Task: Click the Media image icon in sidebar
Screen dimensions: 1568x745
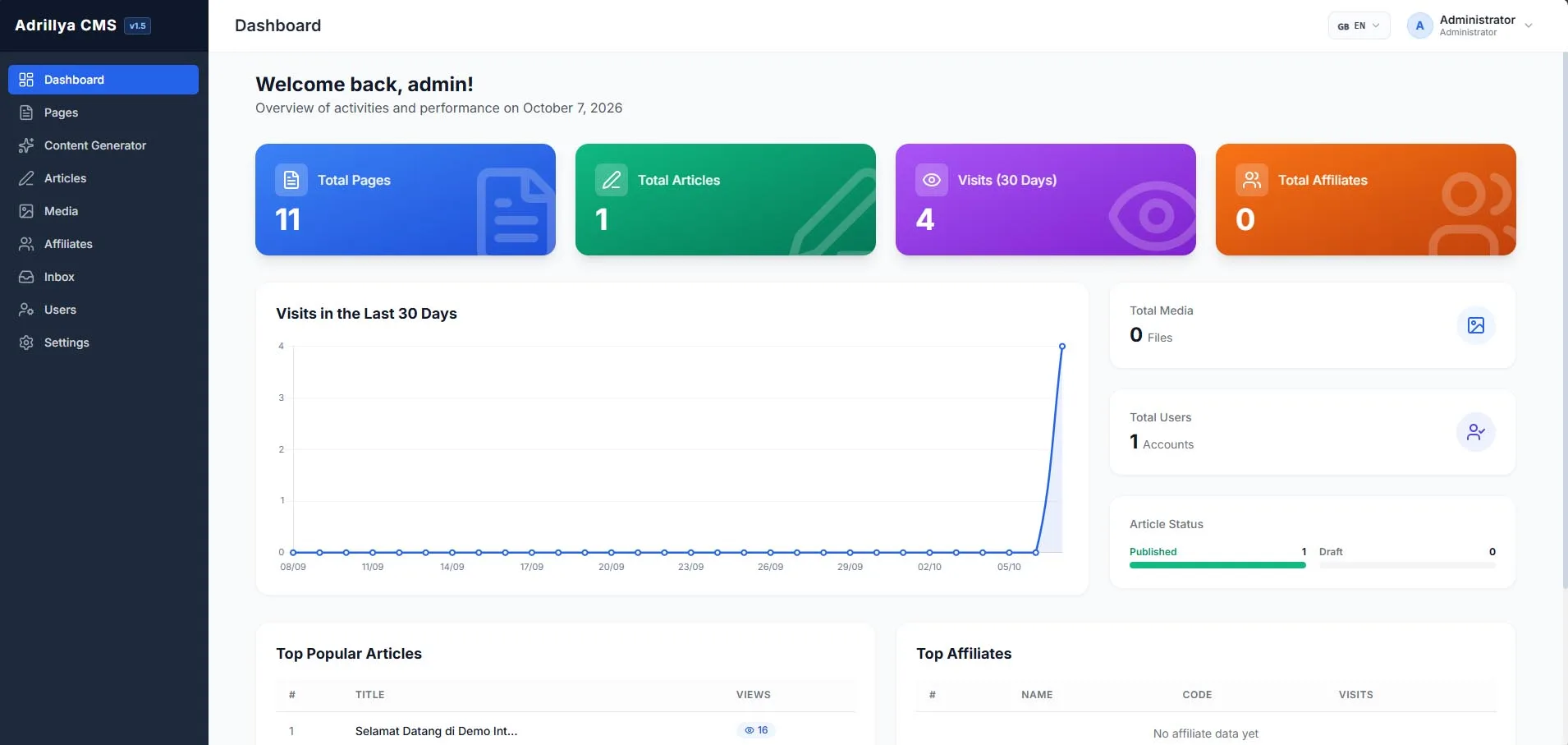Action: (x=26, y=211)
